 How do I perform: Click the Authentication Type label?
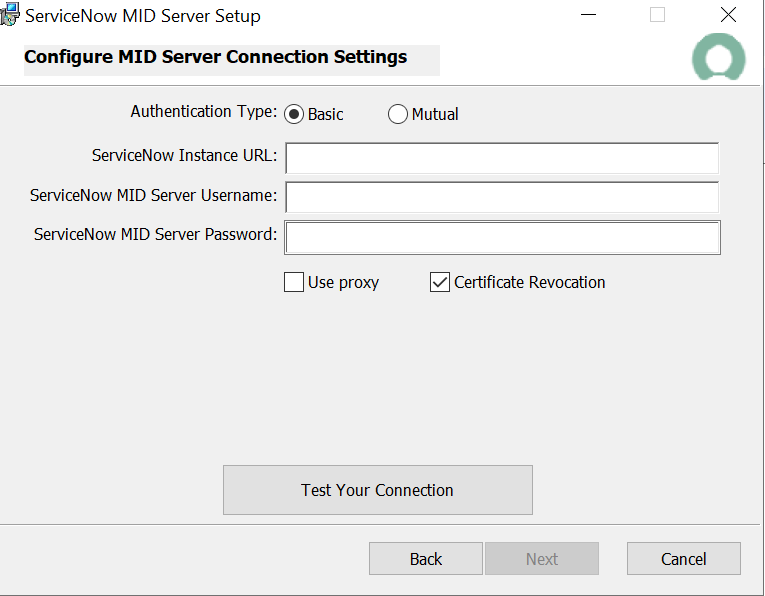click(204, 112)
